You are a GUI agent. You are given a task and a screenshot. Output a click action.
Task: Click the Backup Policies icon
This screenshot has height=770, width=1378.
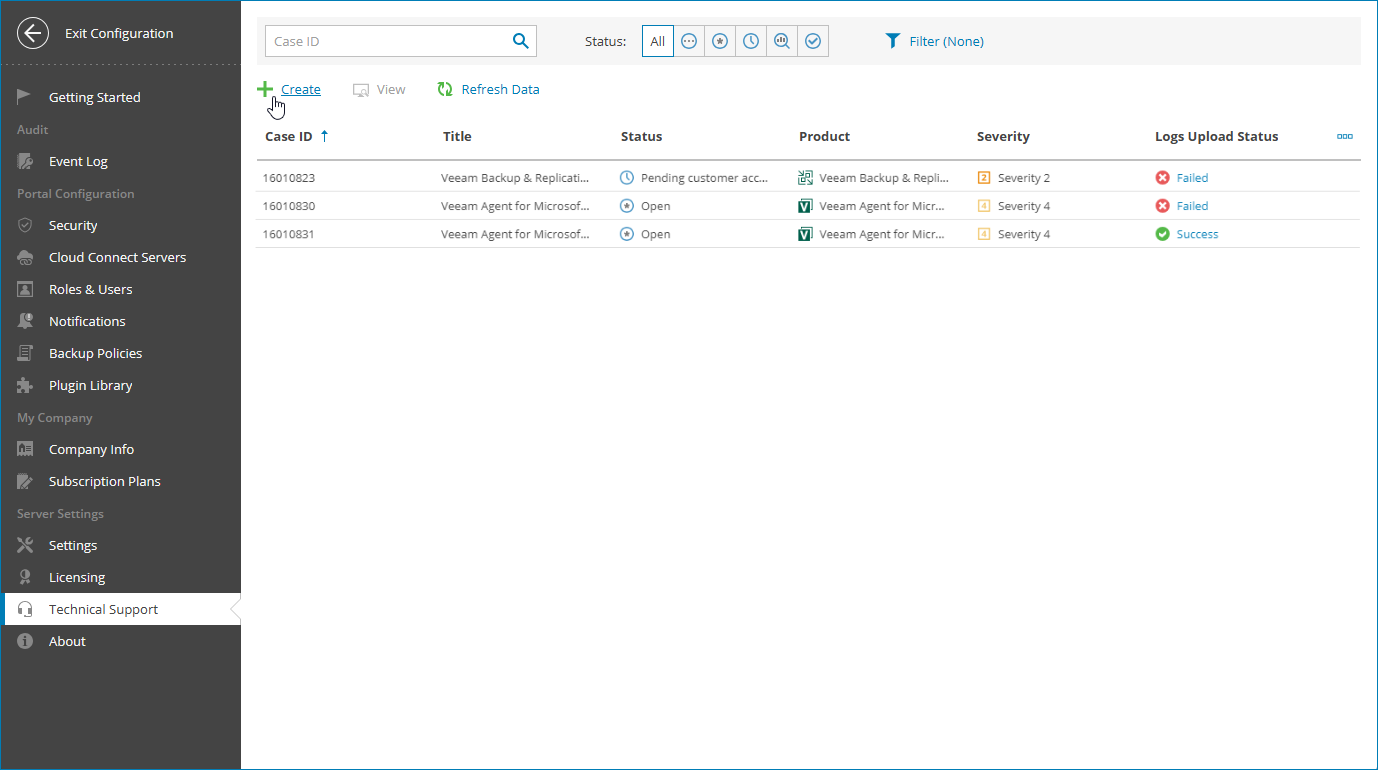[x=25, y=353]
